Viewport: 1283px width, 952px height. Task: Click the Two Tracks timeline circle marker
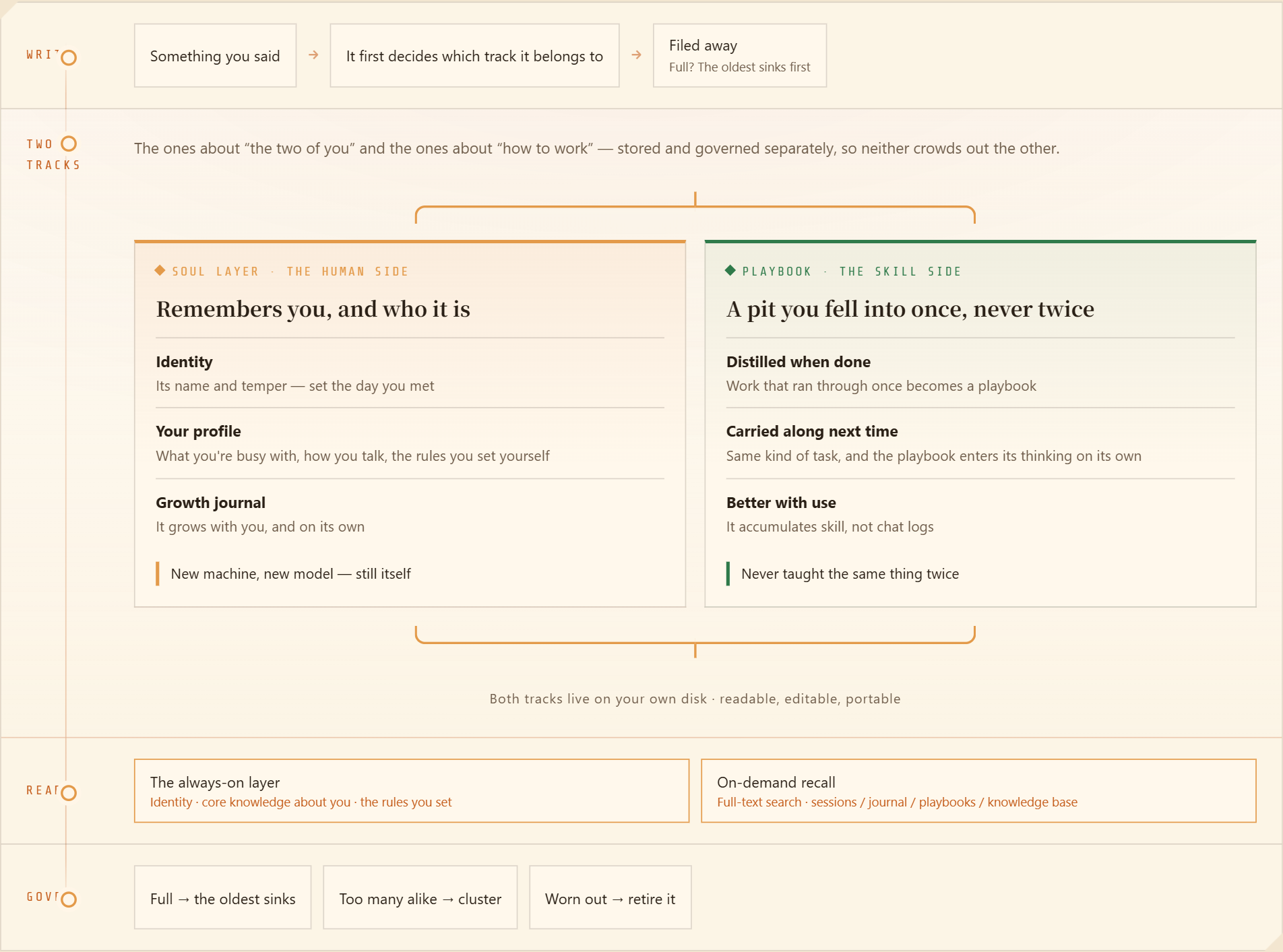[69, 144]
